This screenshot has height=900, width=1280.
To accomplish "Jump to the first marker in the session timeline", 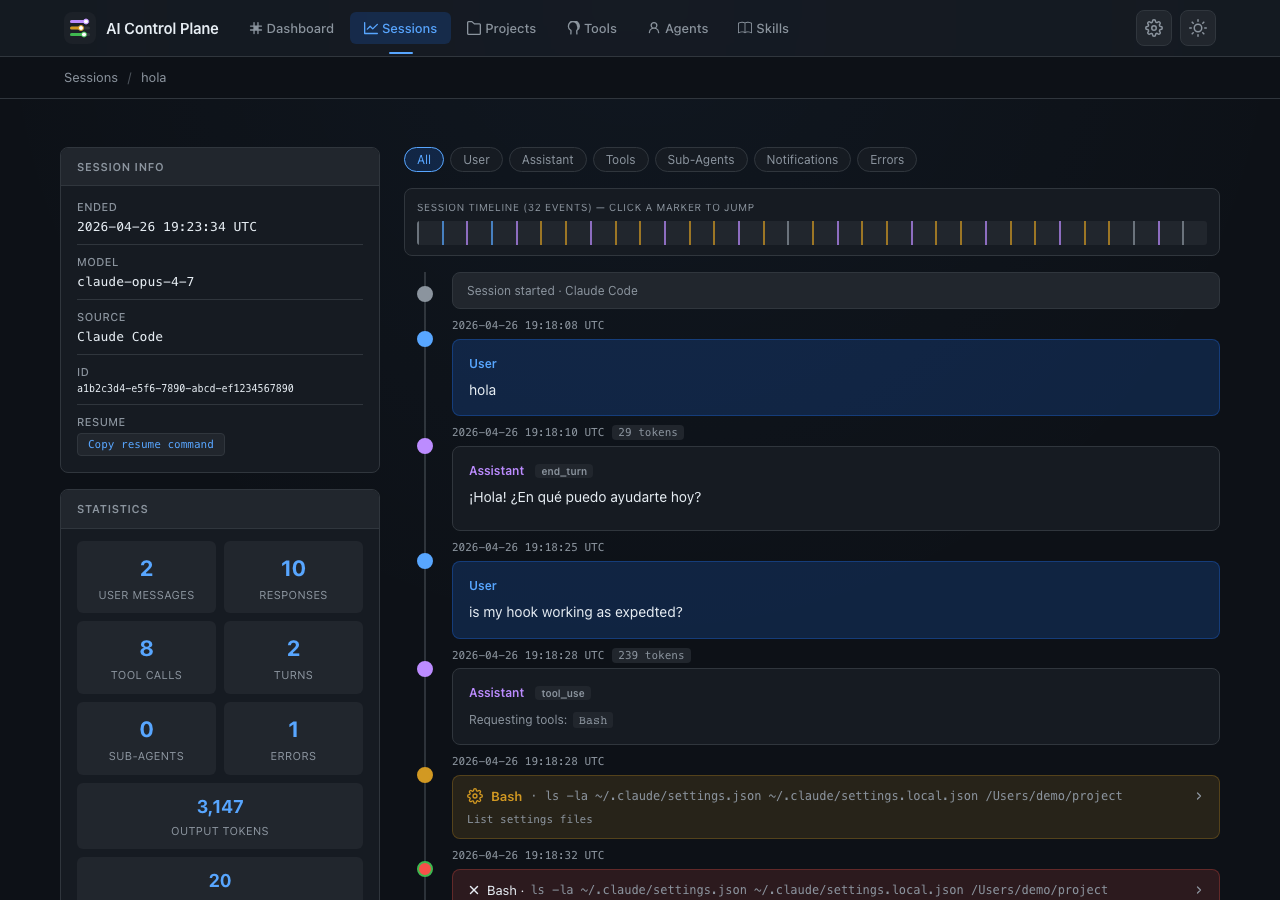I will [418, 233].
